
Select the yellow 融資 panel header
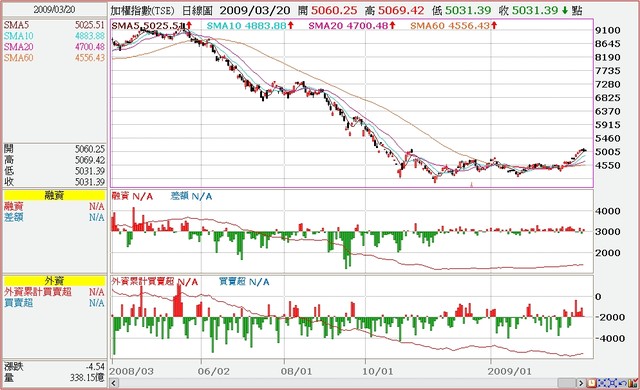[x=54, y=195]
